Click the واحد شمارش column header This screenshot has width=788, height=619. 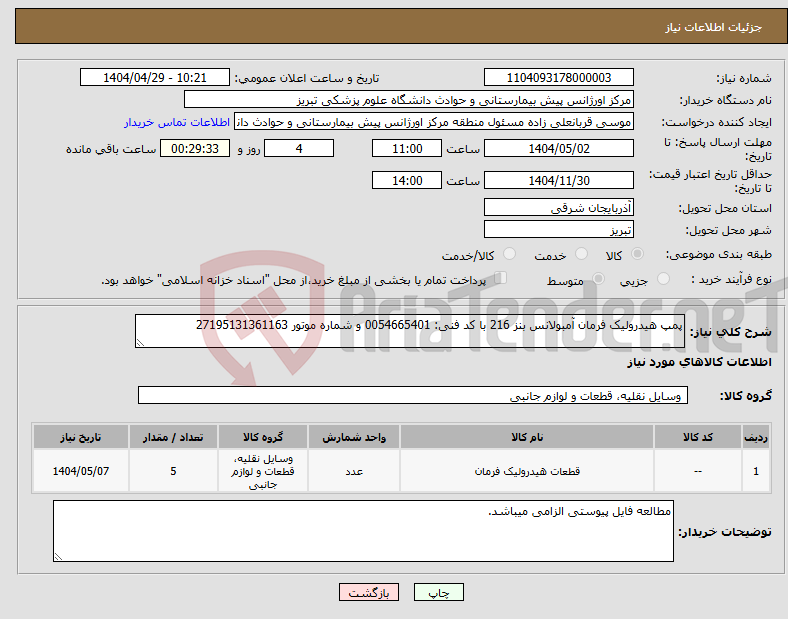tap(354, 437)
